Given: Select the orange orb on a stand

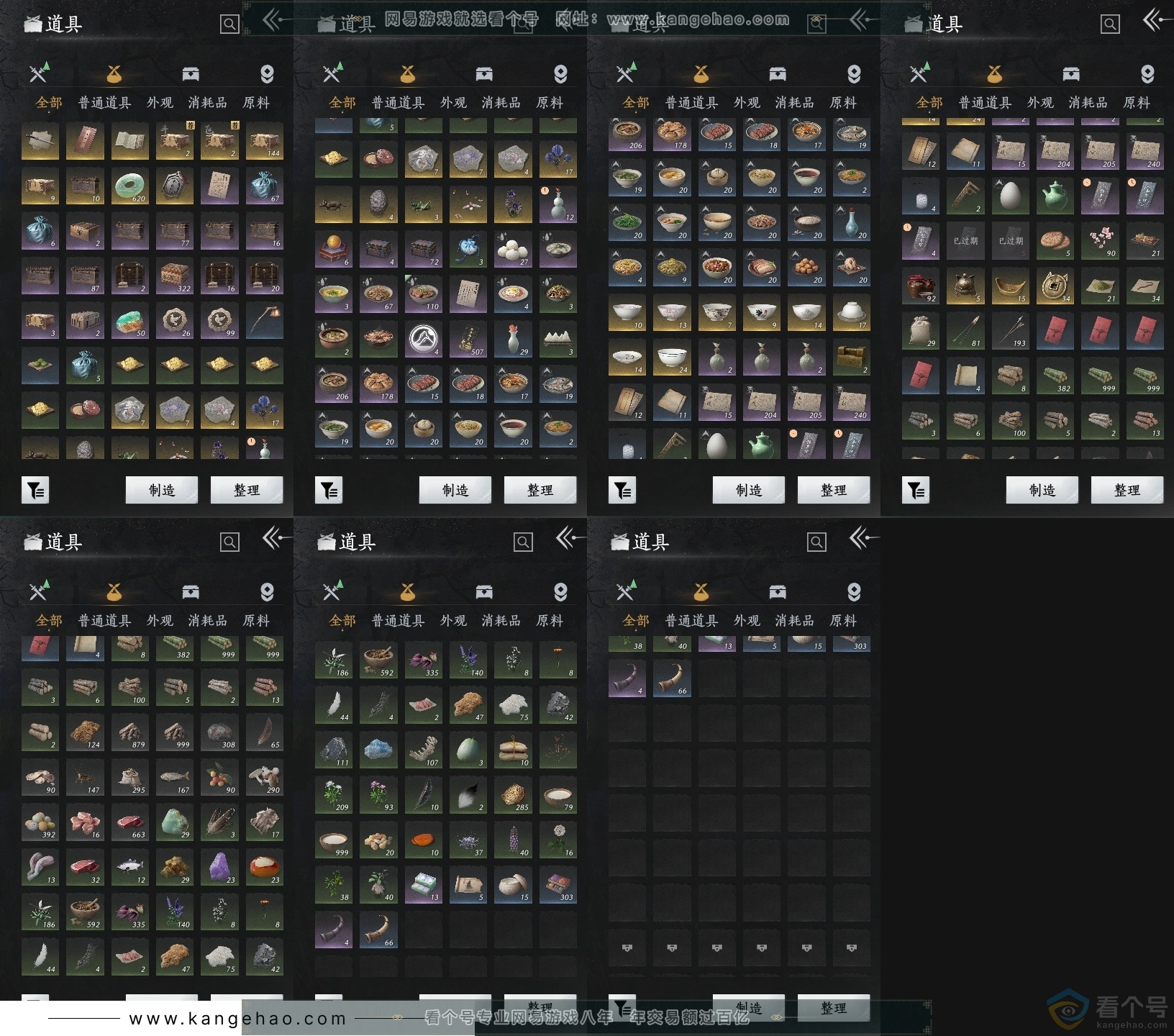Looking at the screenshot, I should [333, 250].
